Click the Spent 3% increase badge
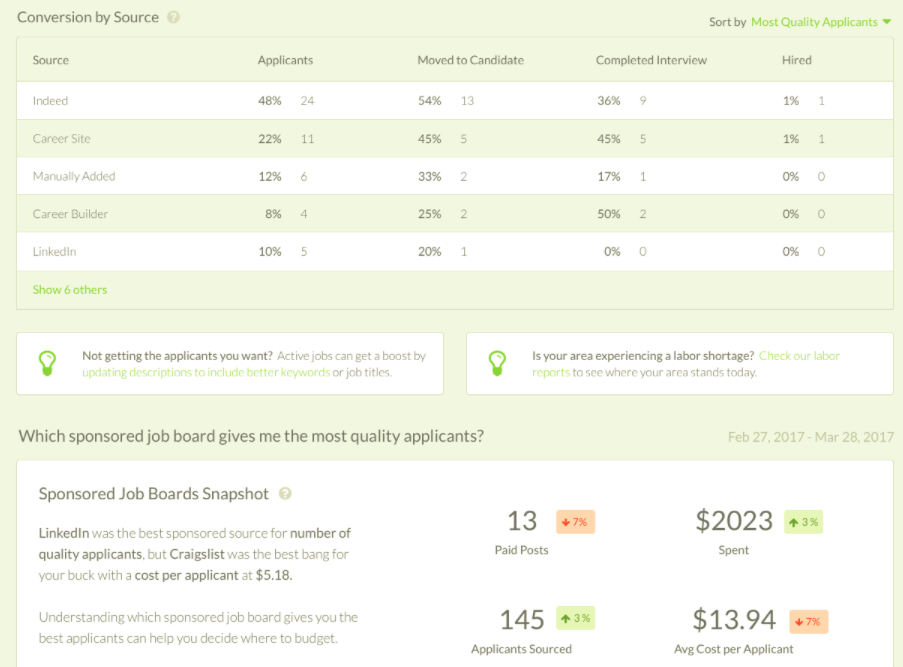The image size is (903, 667). click(x=802, y=521)
